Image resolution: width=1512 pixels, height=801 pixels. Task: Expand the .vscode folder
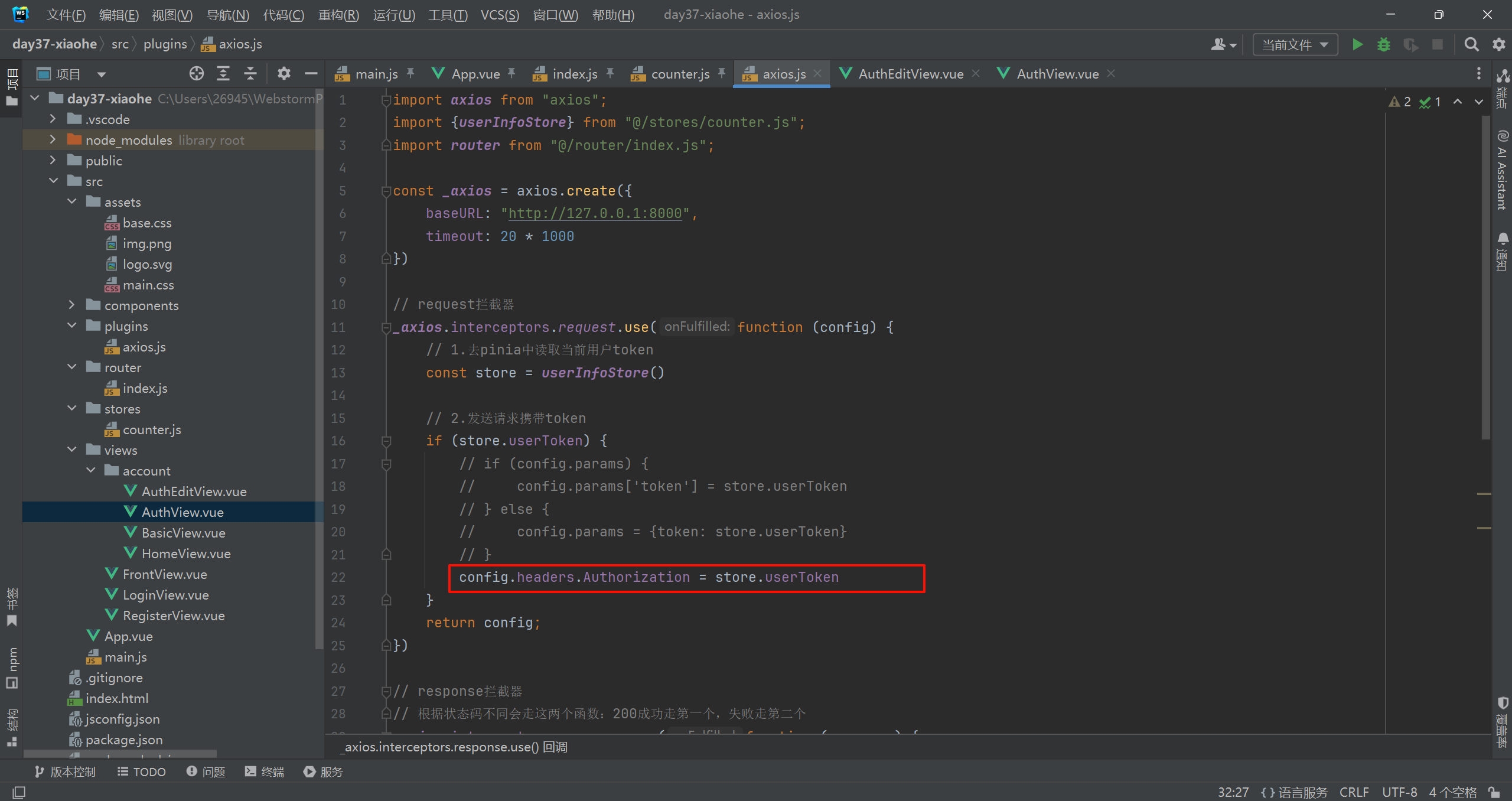53,119
